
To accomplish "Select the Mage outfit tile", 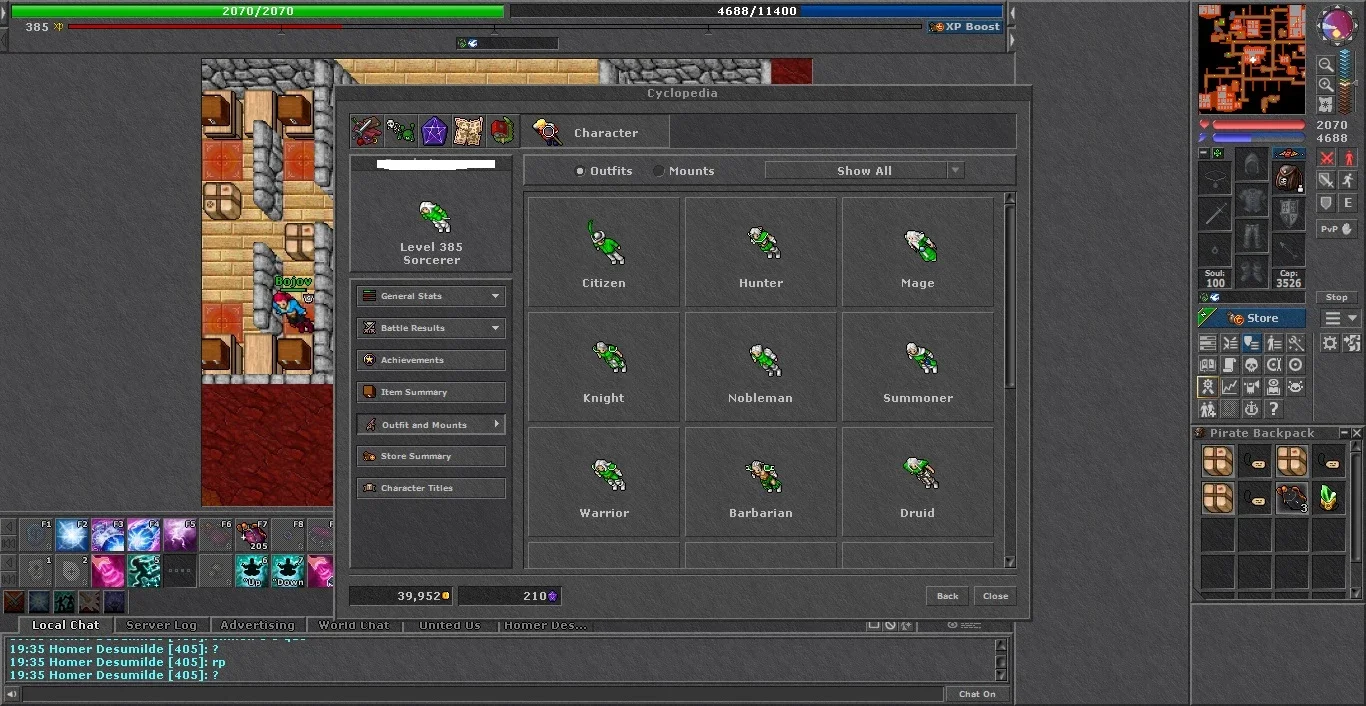I will pyautogui.click(x=918, y=251).
